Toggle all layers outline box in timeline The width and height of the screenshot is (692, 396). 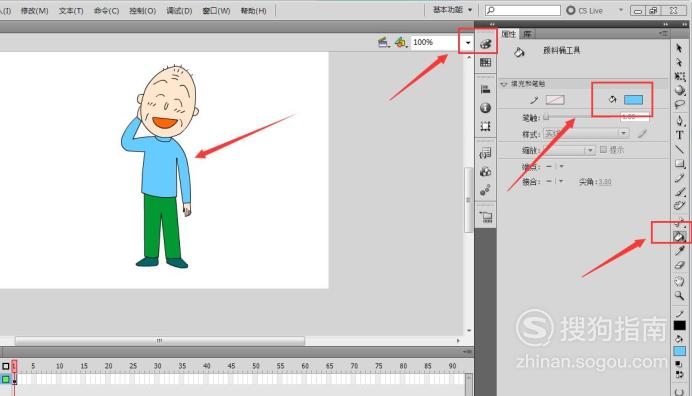pyautogui.click(x=6, y=366)
